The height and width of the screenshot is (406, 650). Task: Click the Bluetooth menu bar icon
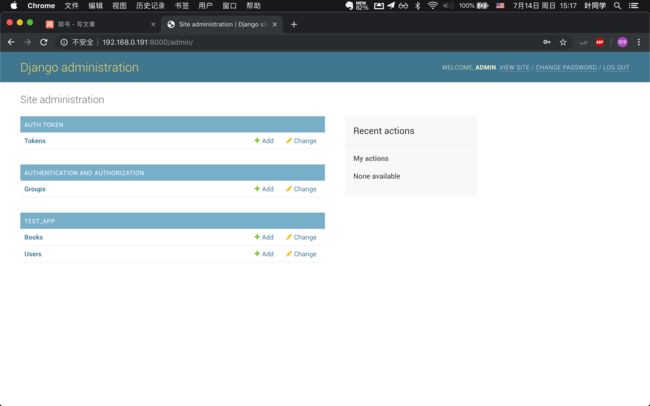coord(417,6)
